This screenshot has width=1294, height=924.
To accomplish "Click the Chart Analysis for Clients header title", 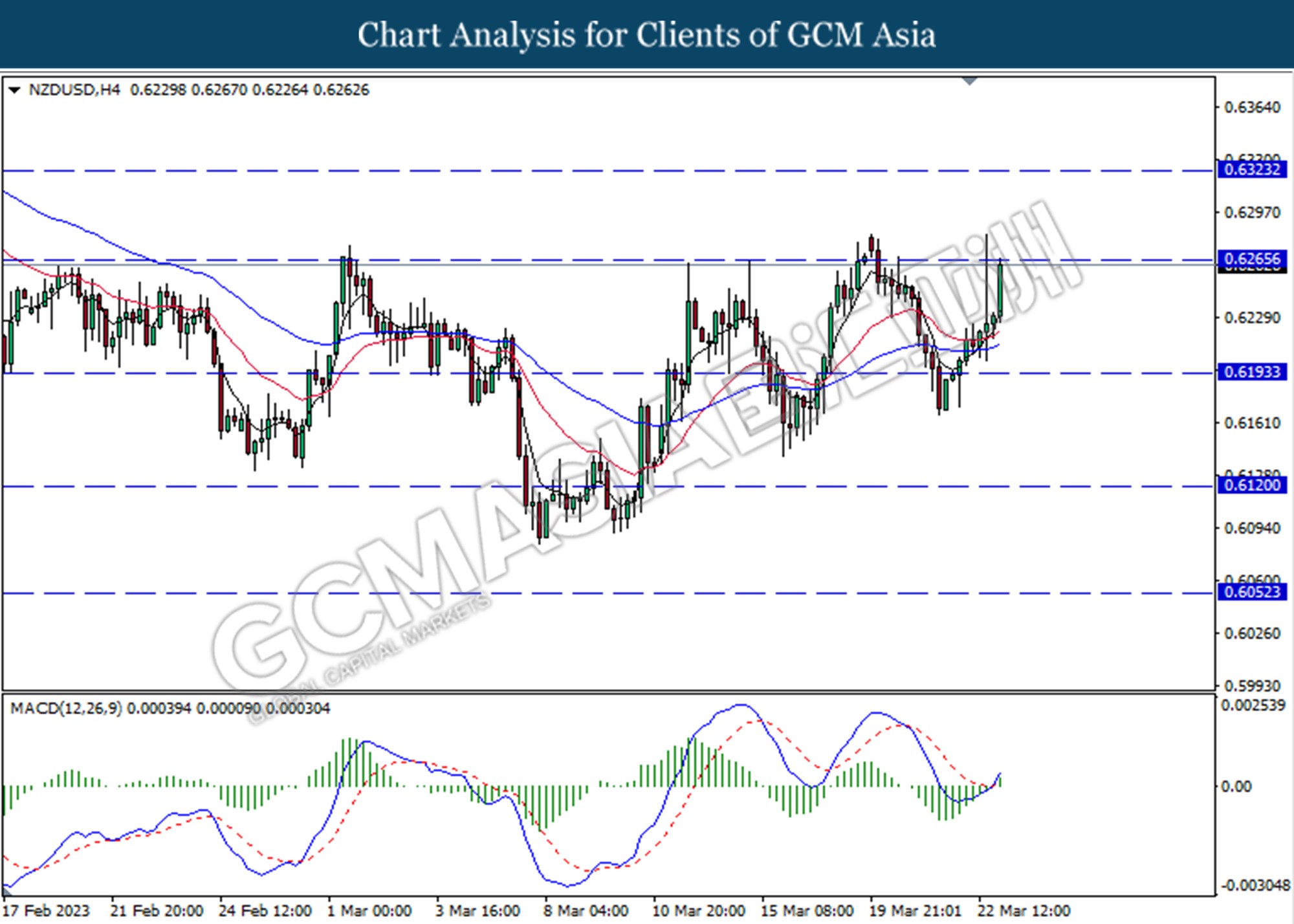I will click(x=647, y=35).
